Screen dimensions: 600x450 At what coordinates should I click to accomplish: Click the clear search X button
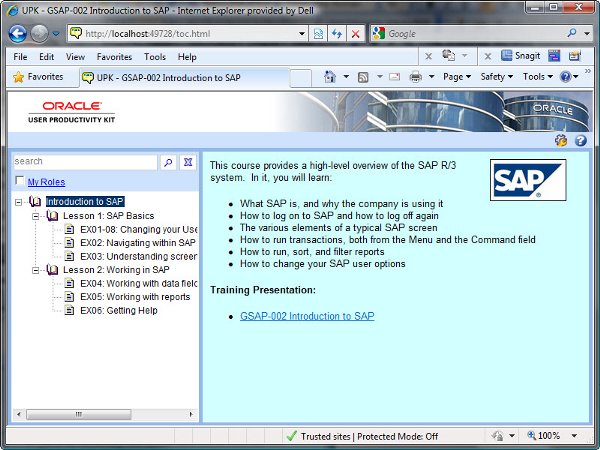(188, 162)
